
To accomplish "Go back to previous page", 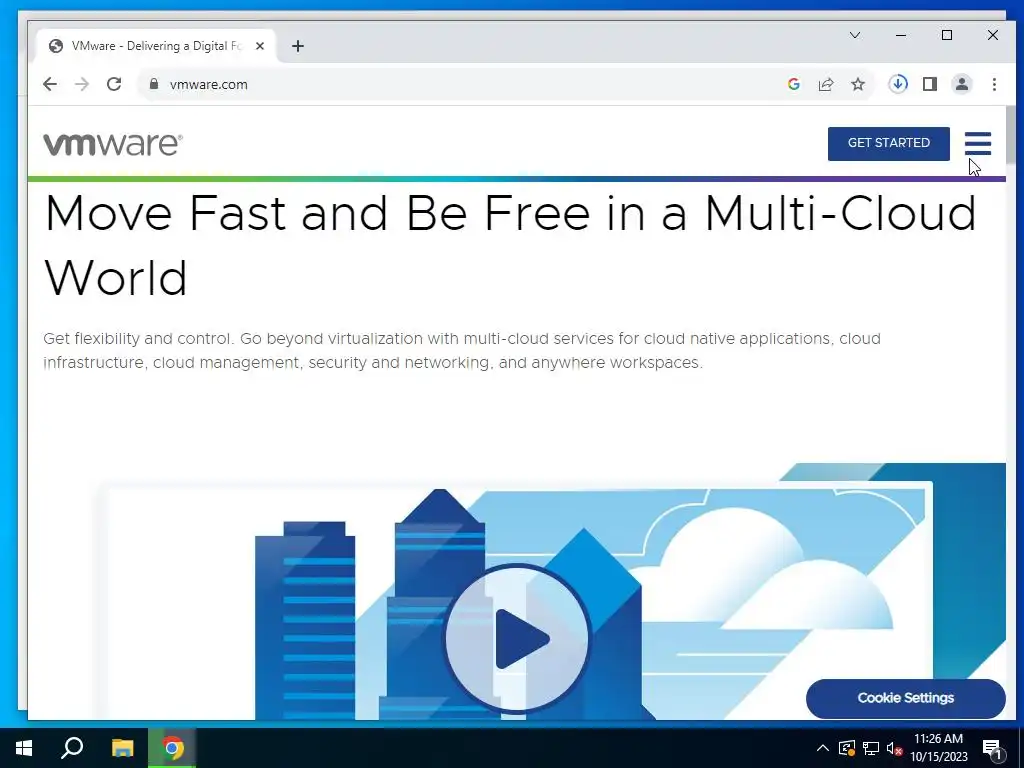I will click(50, 84).
